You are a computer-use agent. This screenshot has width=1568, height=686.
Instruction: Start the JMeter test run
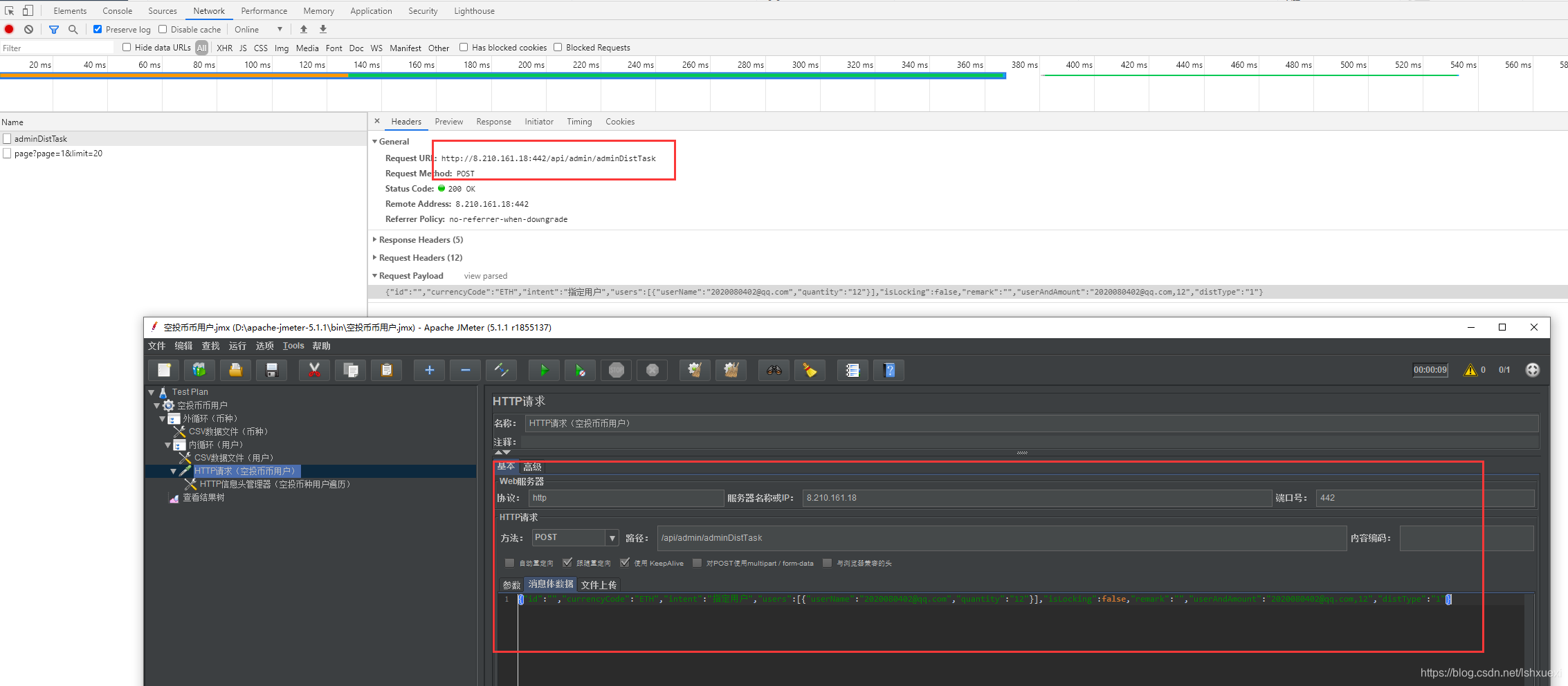click(x=544, y=370)
